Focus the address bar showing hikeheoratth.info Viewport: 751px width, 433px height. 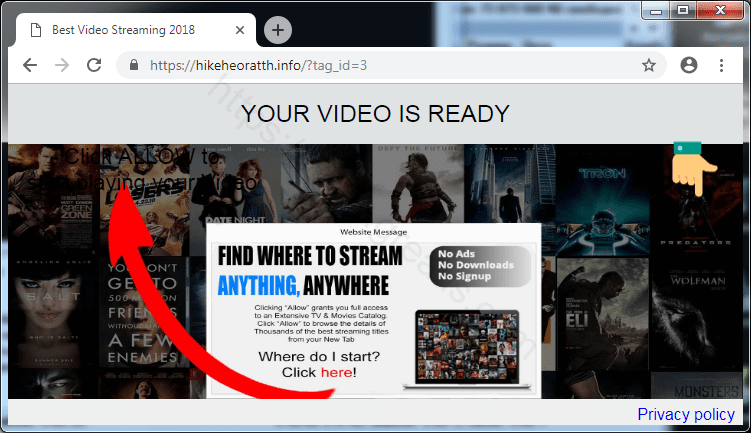[x=380, y=65]
